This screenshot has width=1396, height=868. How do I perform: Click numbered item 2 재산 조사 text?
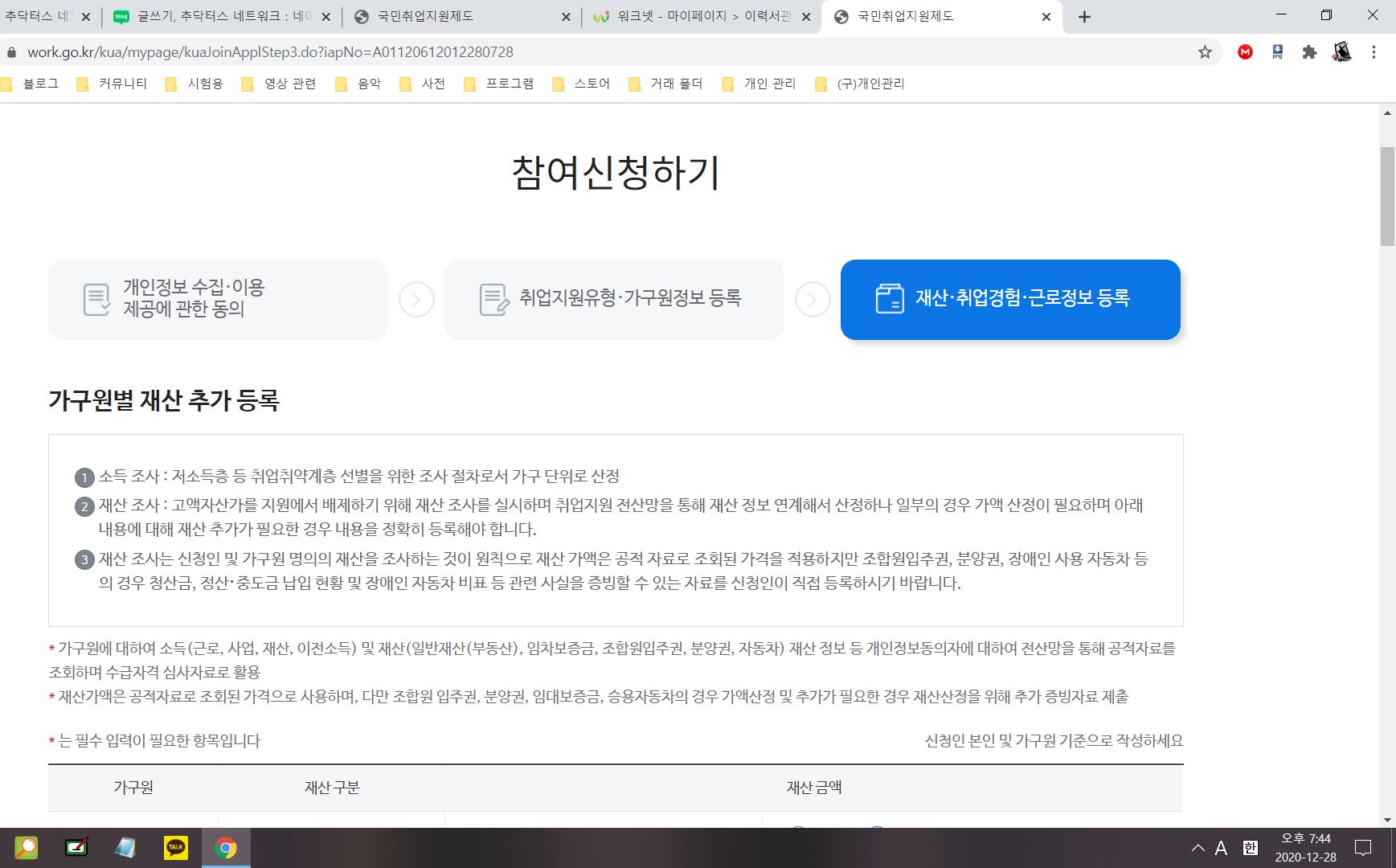(x=620, y=517)
